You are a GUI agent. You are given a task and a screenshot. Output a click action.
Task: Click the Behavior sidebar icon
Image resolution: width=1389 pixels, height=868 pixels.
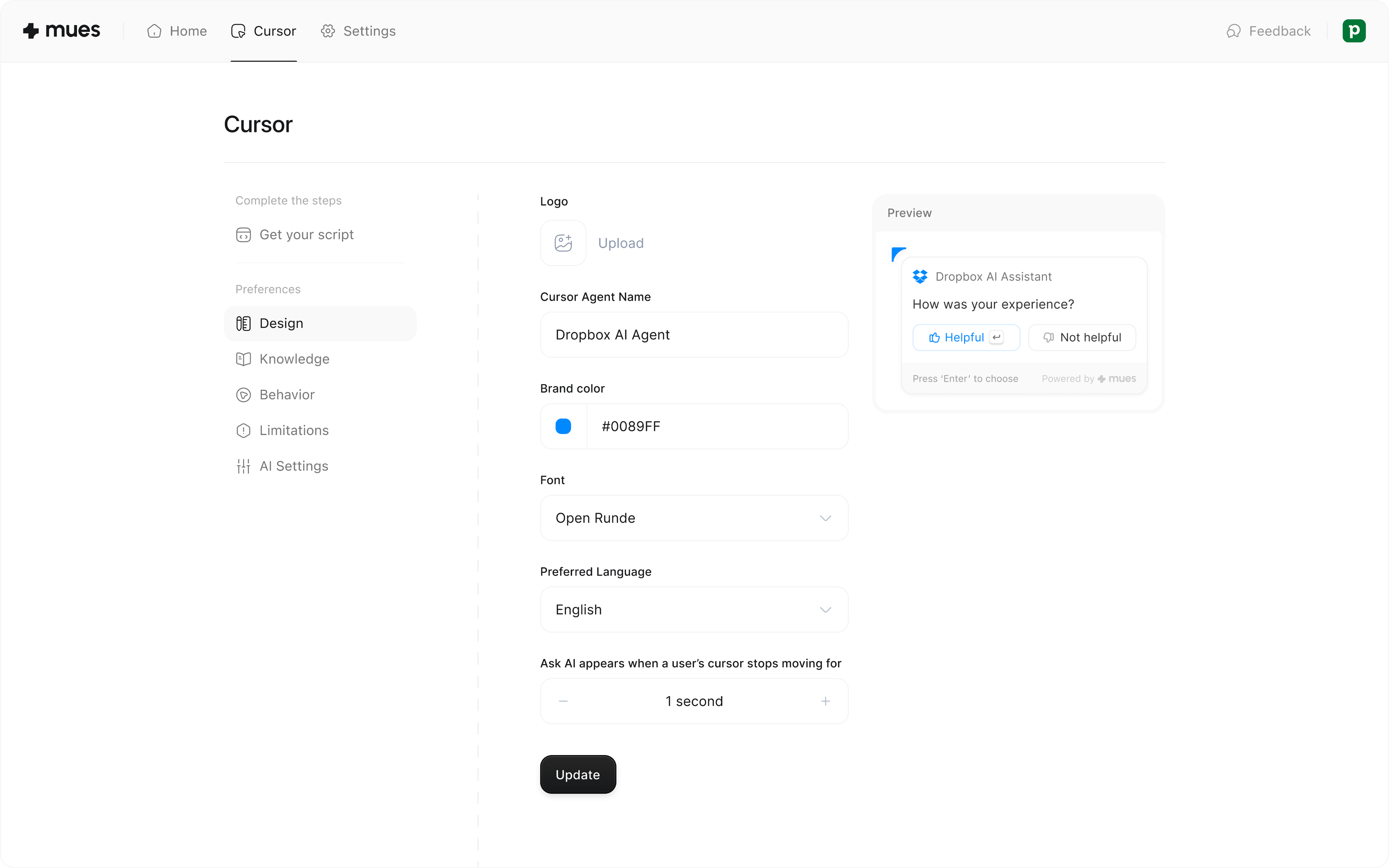click(x=243, y=395)
